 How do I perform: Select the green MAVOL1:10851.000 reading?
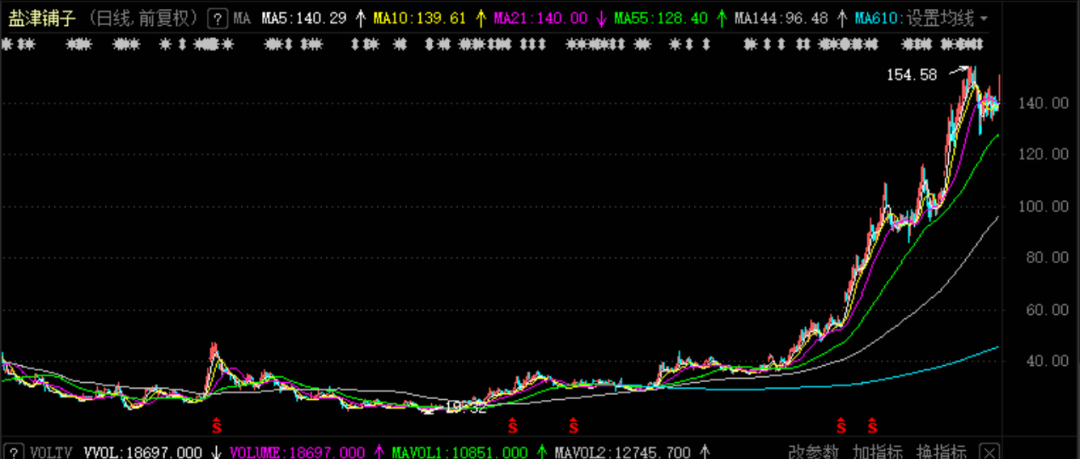459,453
